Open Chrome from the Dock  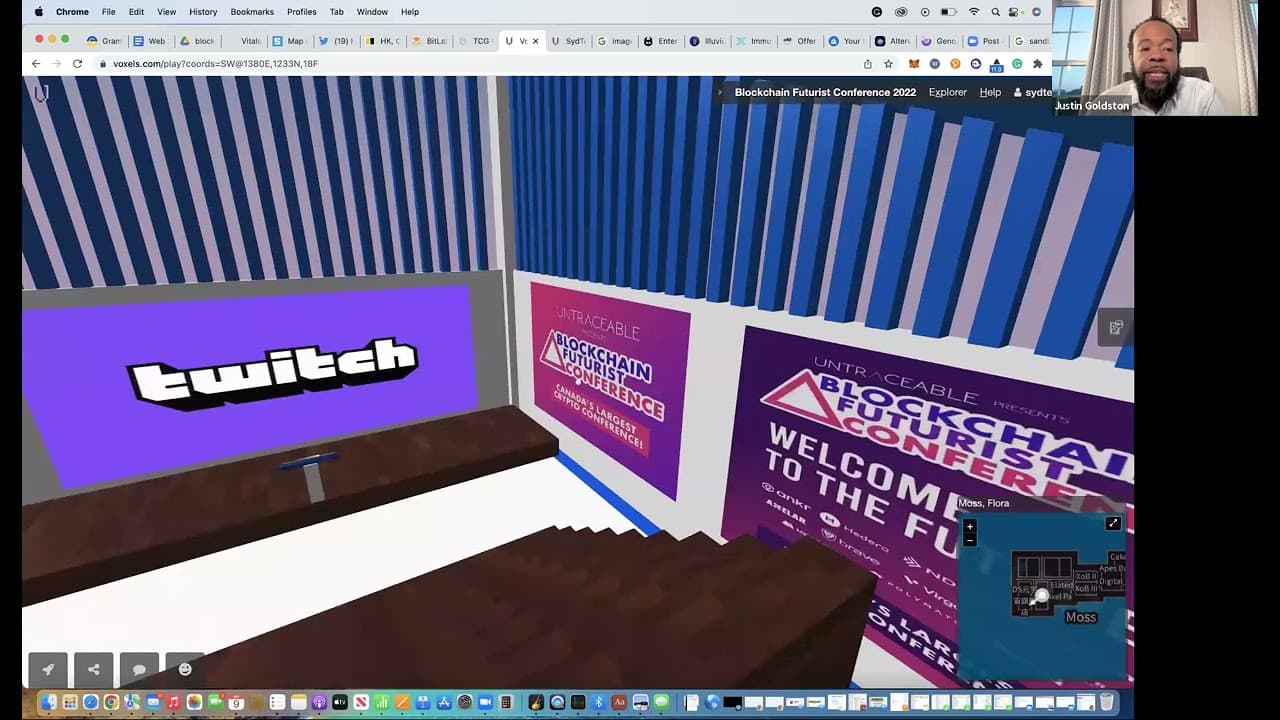coord(111,702)
